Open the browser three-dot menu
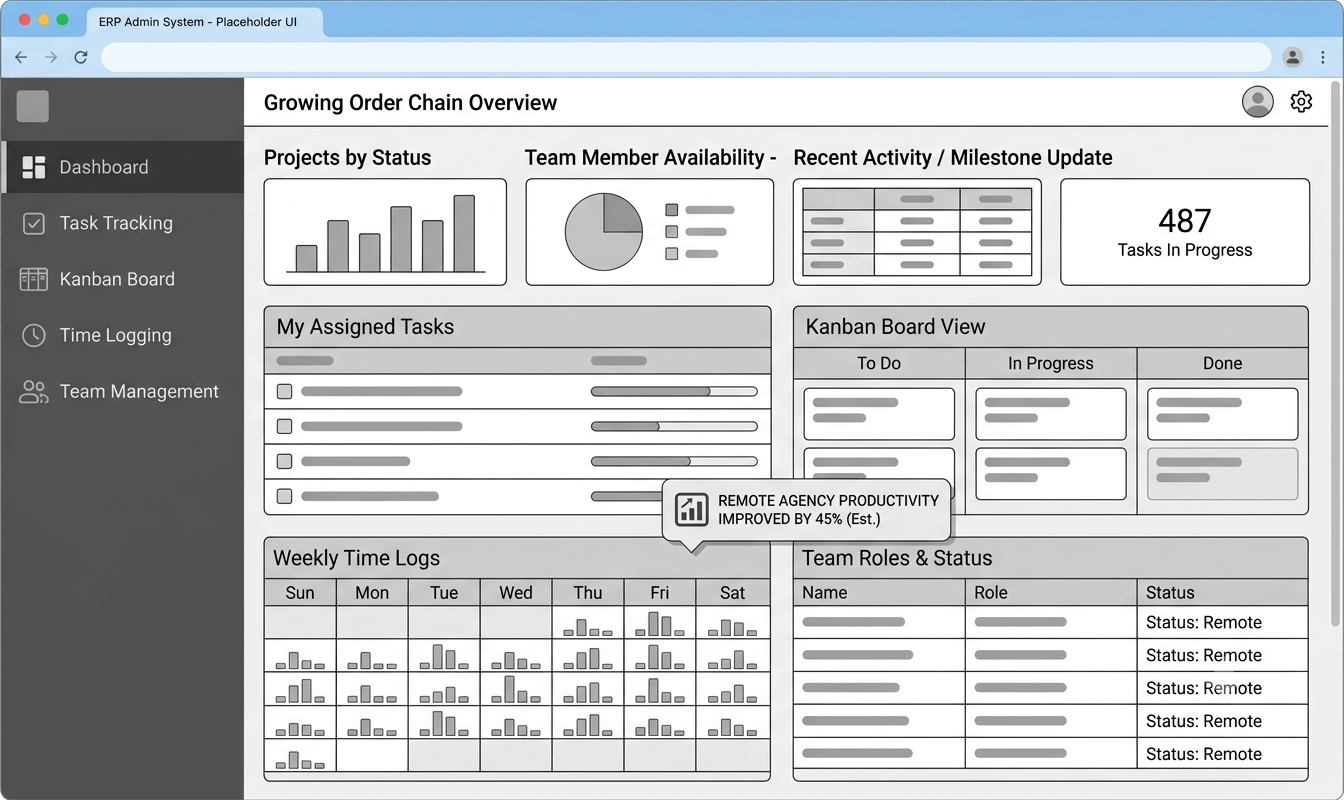This screenshot has height=800, width=1344. [1323, 57]
